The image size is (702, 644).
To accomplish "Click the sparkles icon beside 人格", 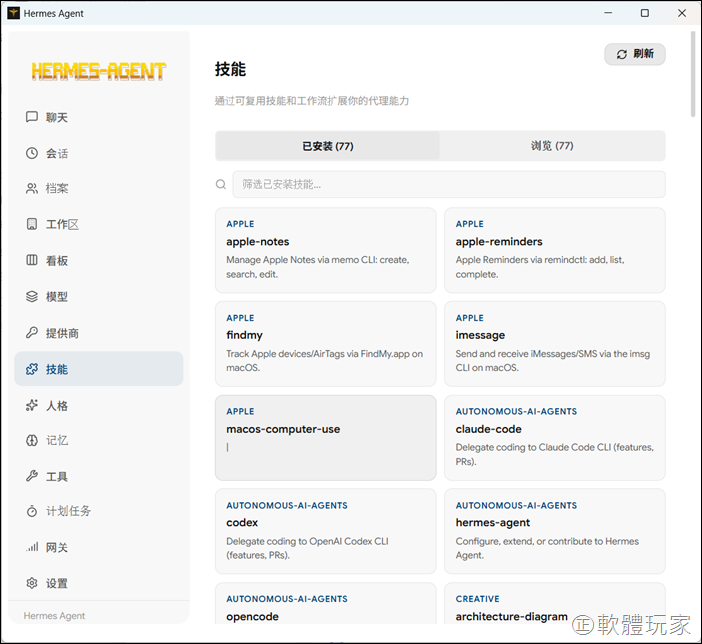I will click(32, 405).
